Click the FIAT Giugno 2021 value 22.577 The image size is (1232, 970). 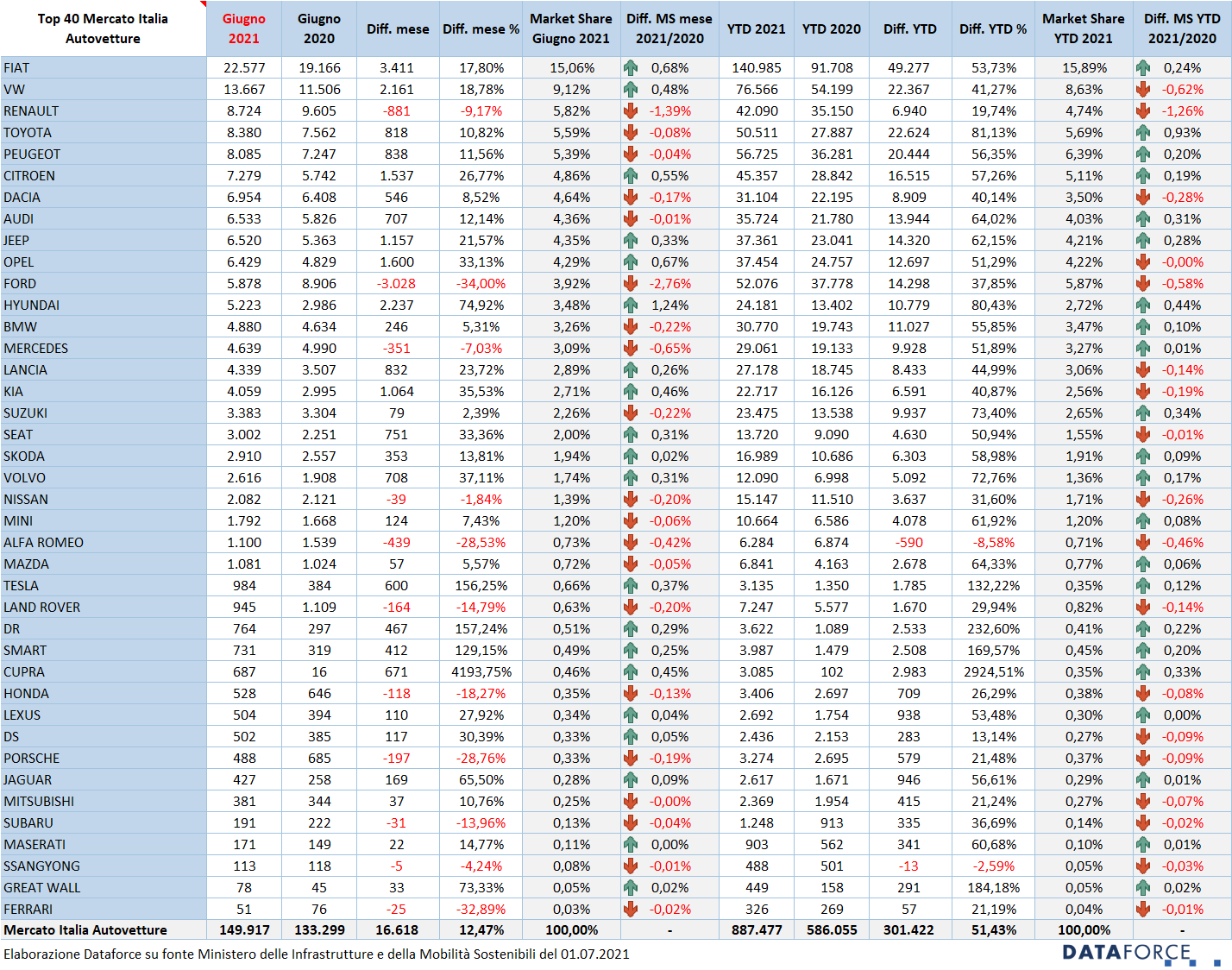coord(244,67)
